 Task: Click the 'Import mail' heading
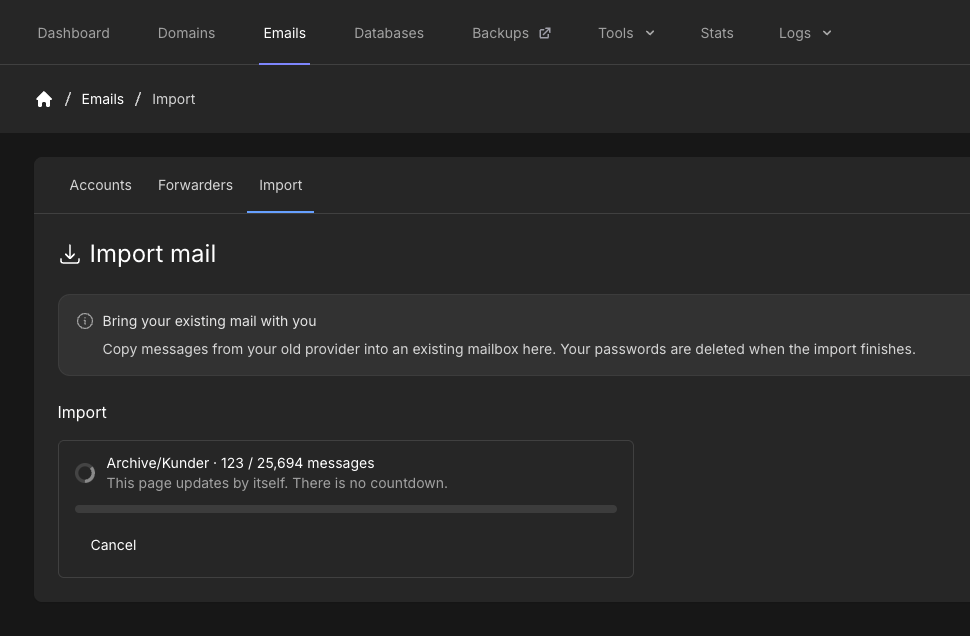[153, 254]
